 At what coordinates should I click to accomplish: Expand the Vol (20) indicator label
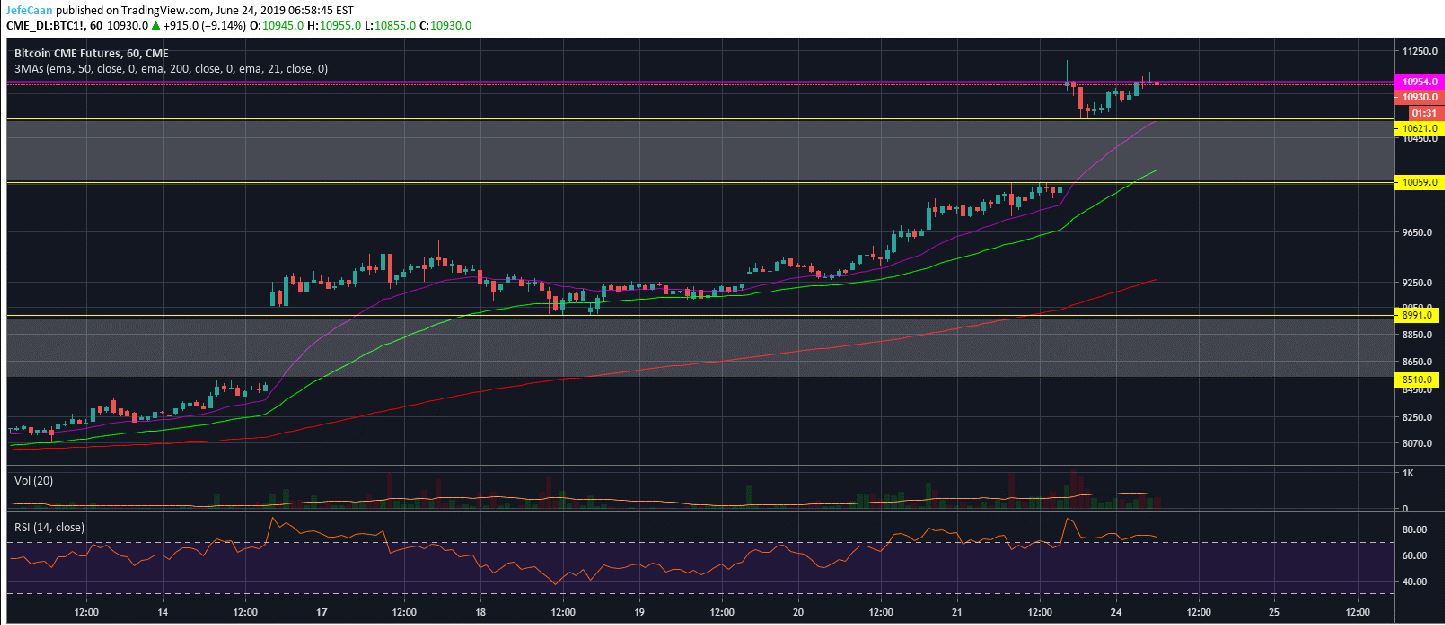coord(33,480)
